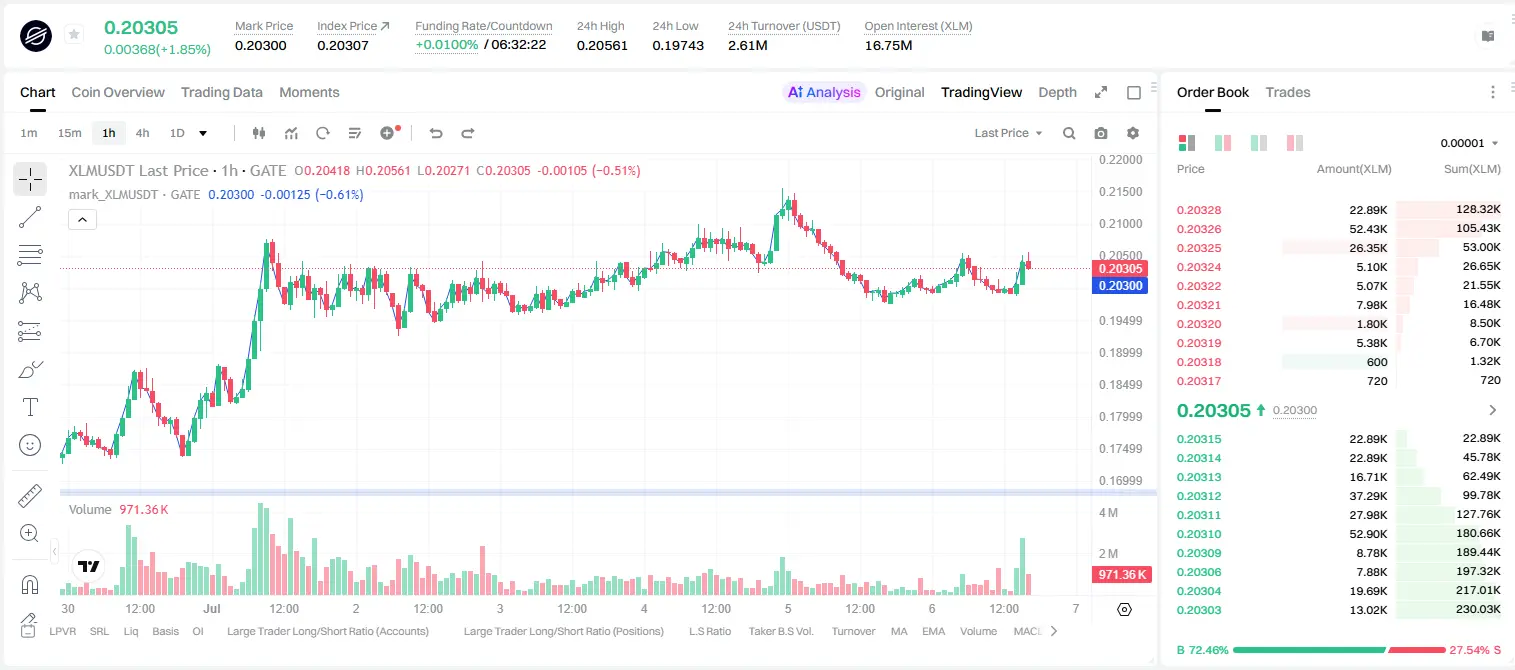Screen dimensions: 1515x670
Task: Open the Last Price dropdown
Action: 1008,133
